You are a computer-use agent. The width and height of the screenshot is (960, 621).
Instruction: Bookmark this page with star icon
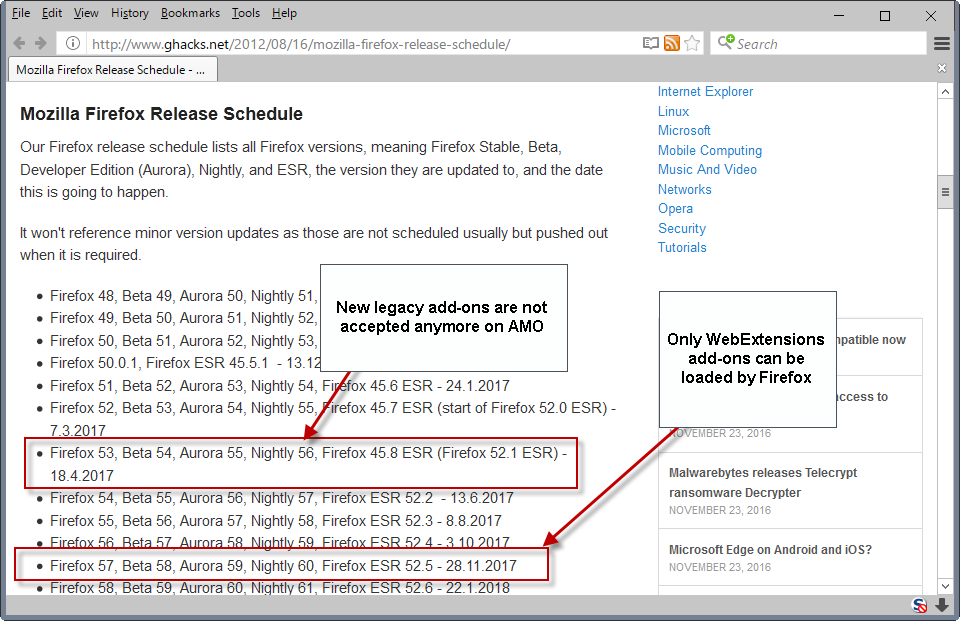[x=692, y=43]
